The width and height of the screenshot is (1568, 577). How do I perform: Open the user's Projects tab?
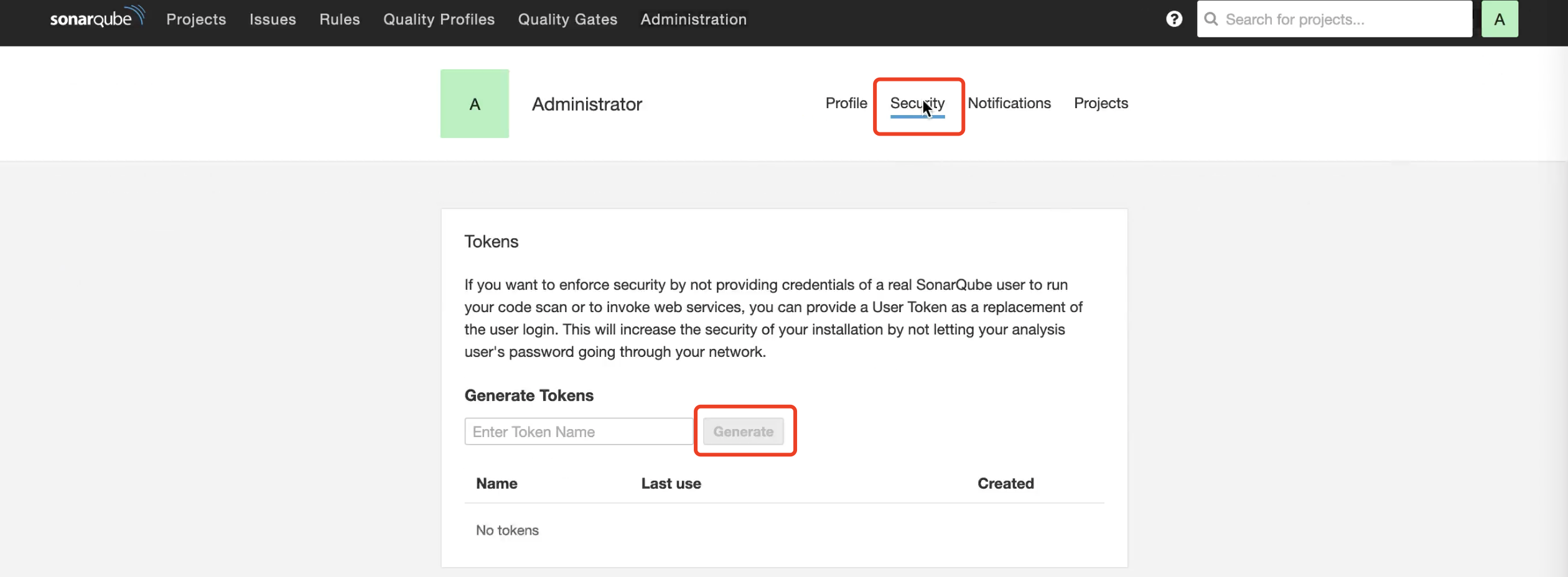pos(1100,103)
